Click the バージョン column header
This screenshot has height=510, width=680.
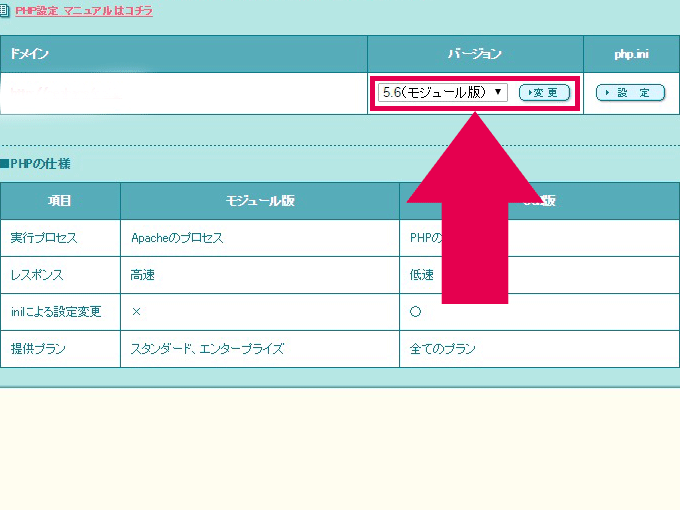click(x=475, y=54)
